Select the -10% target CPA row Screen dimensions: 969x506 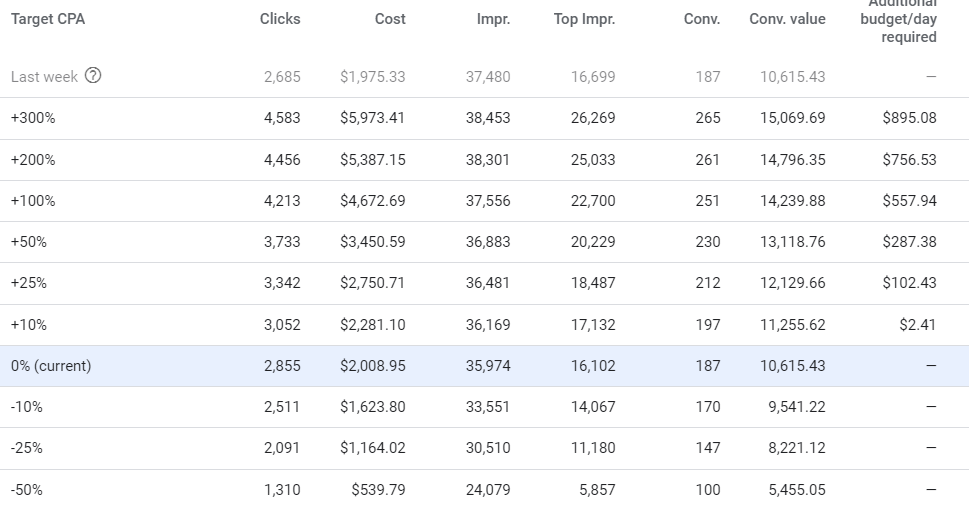pos(27,407)
